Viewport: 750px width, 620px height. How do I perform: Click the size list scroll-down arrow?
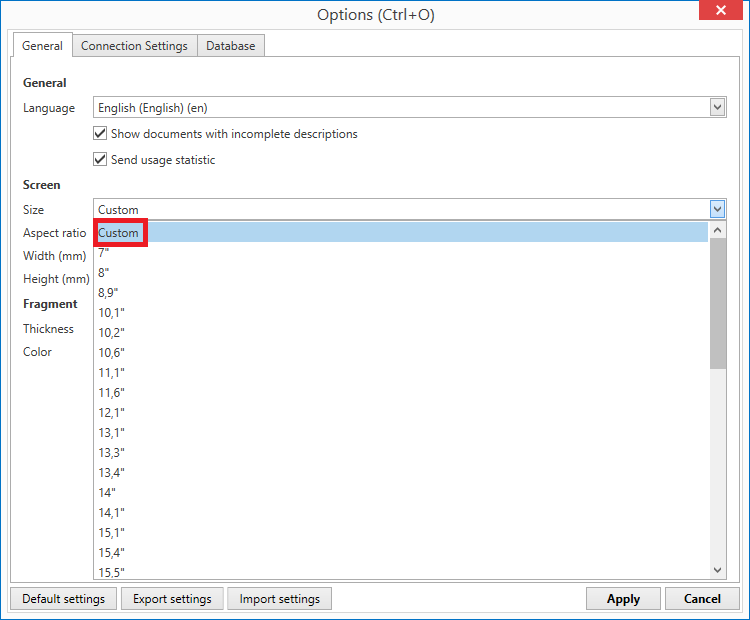click(717, 570)
